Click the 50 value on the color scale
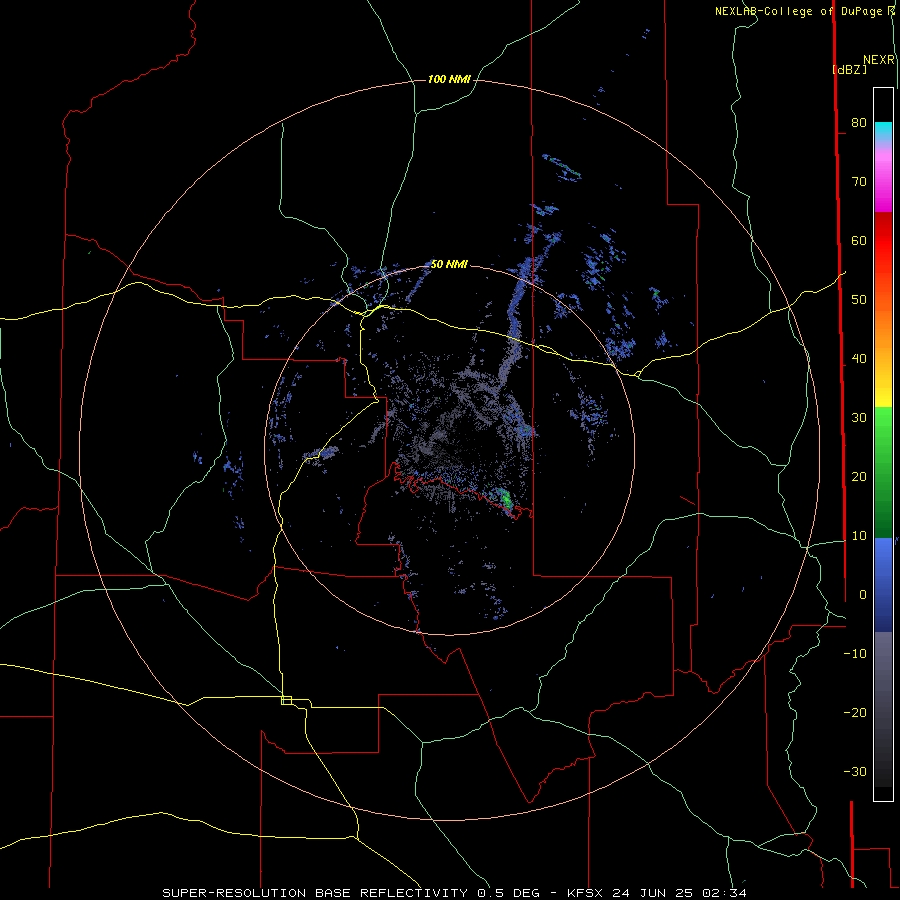900x900 pixels. click(x=859, y=300)
